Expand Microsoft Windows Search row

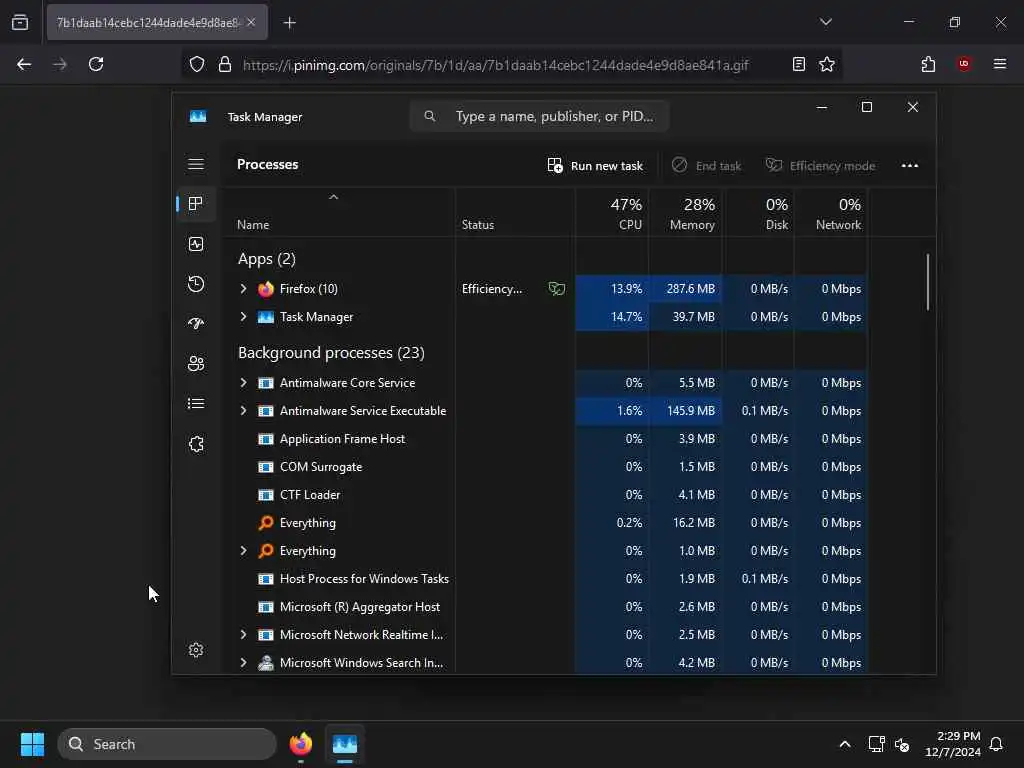244,663
